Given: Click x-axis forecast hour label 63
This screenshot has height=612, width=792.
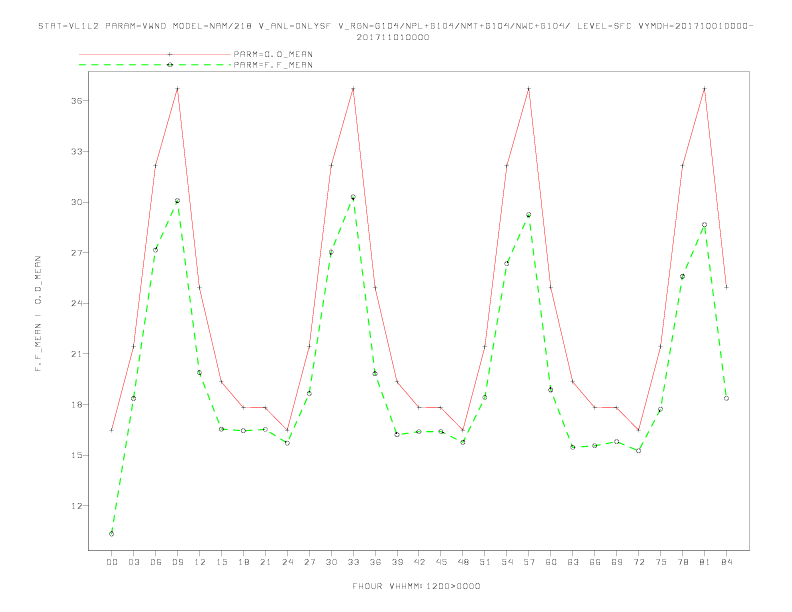Looking at the screenshot, I should tap(573, 562).
